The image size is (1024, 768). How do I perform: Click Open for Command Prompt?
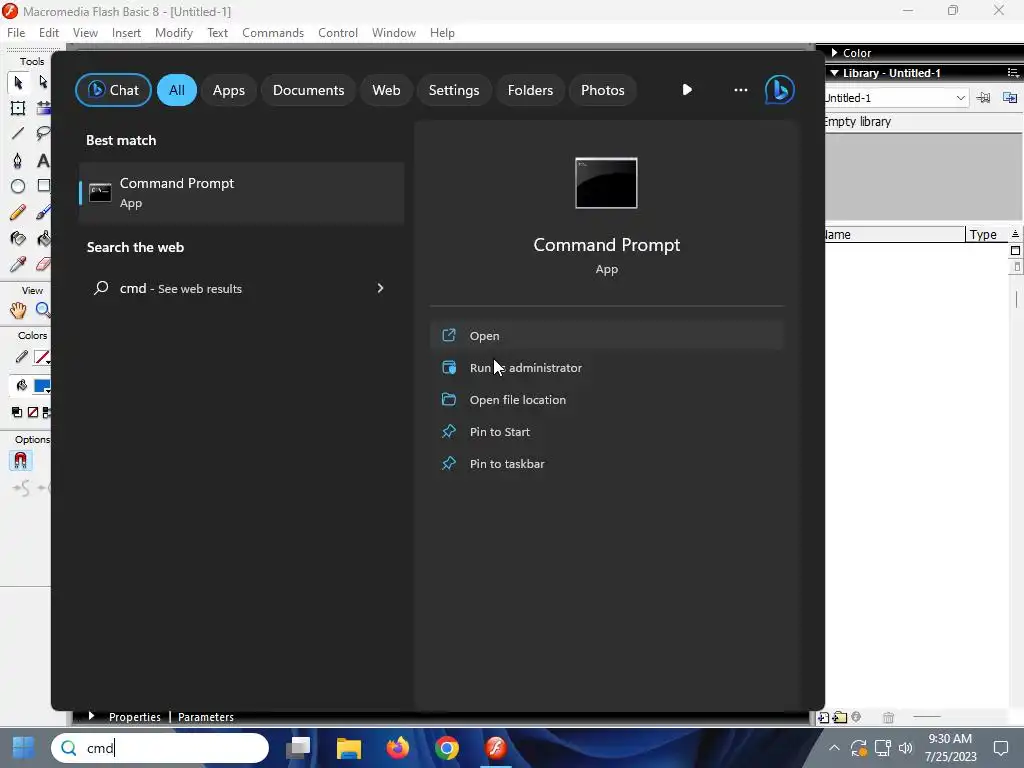tap(607, 336)
